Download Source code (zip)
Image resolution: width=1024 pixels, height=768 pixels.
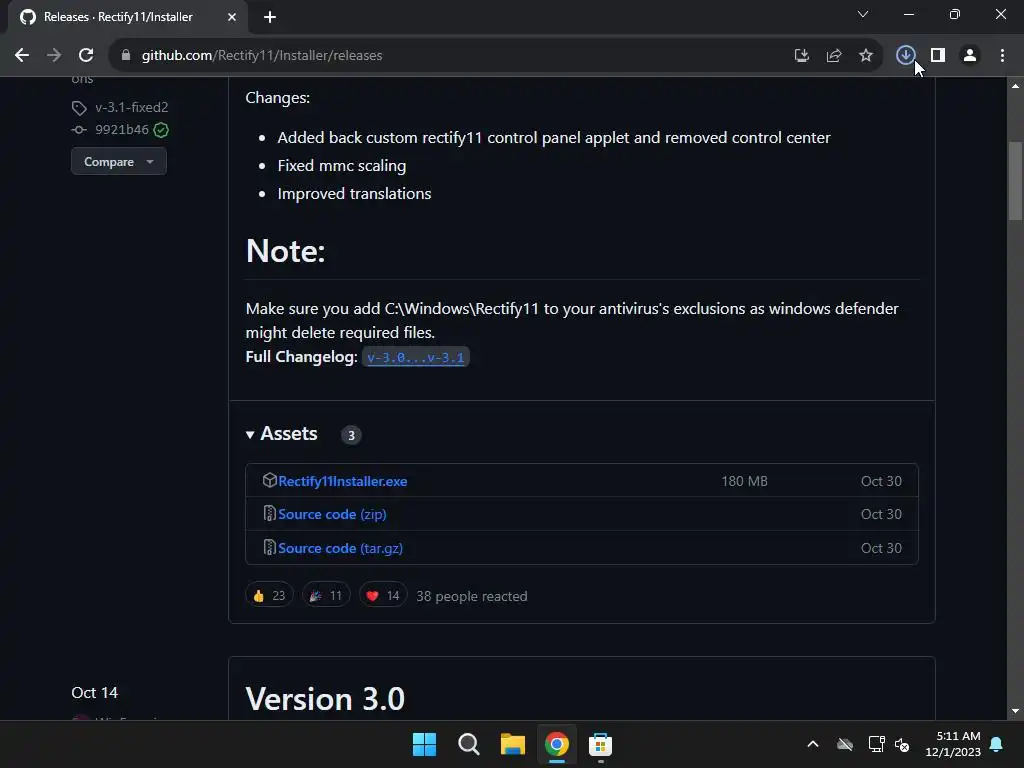[x=332, y=515]
